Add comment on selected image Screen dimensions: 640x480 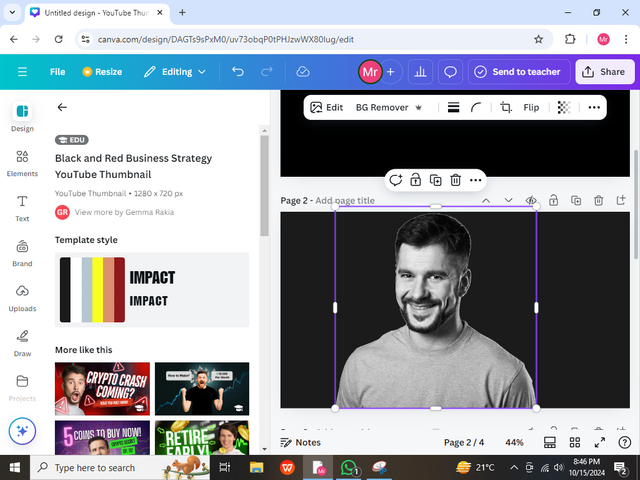396,180
